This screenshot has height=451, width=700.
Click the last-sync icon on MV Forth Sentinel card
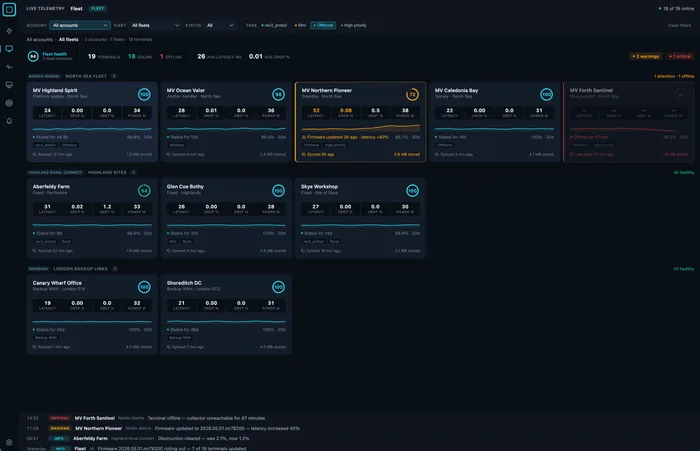pos(572,155)
